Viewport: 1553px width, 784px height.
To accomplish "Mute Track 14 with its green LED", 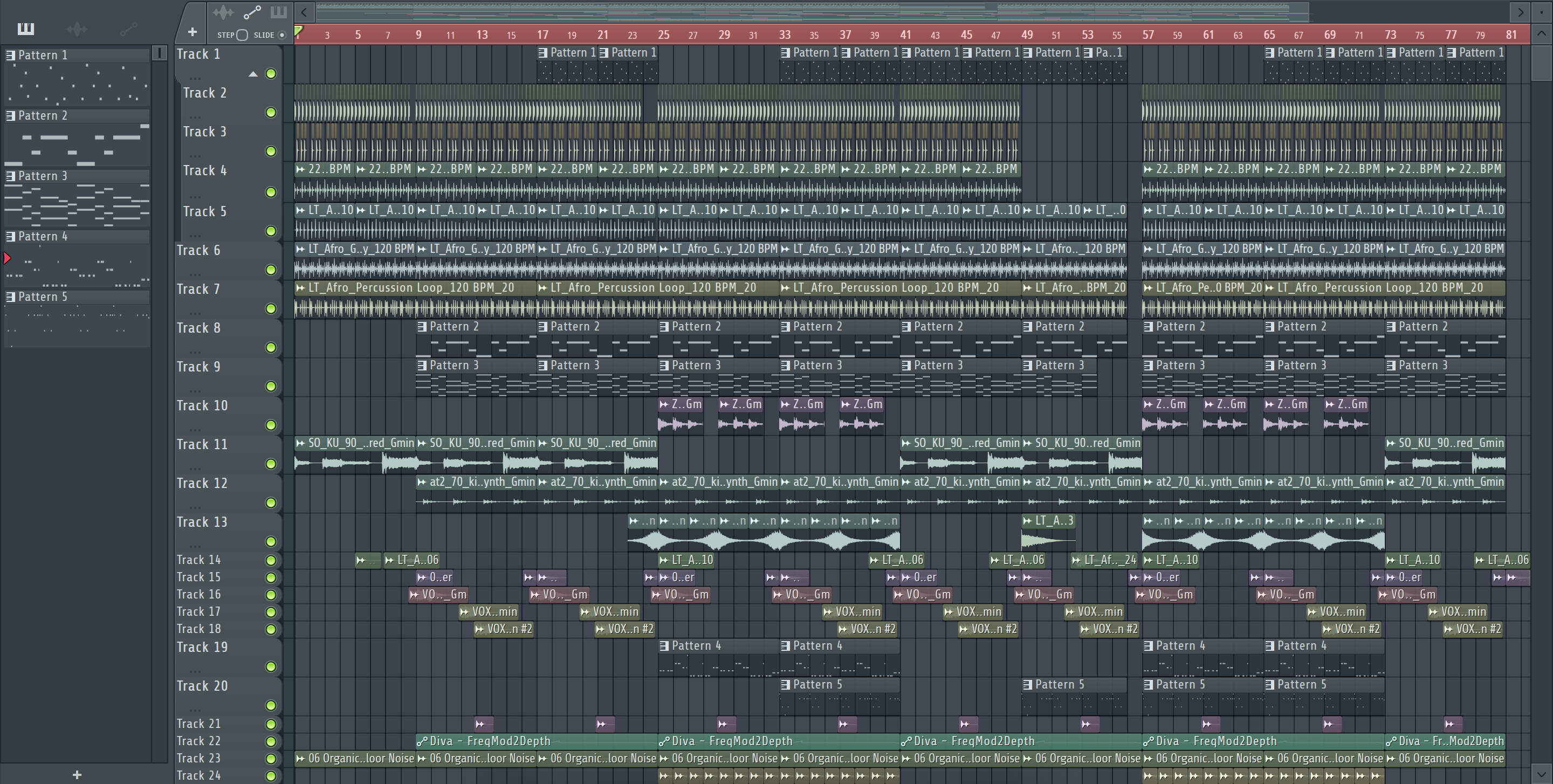I will 271,560.
